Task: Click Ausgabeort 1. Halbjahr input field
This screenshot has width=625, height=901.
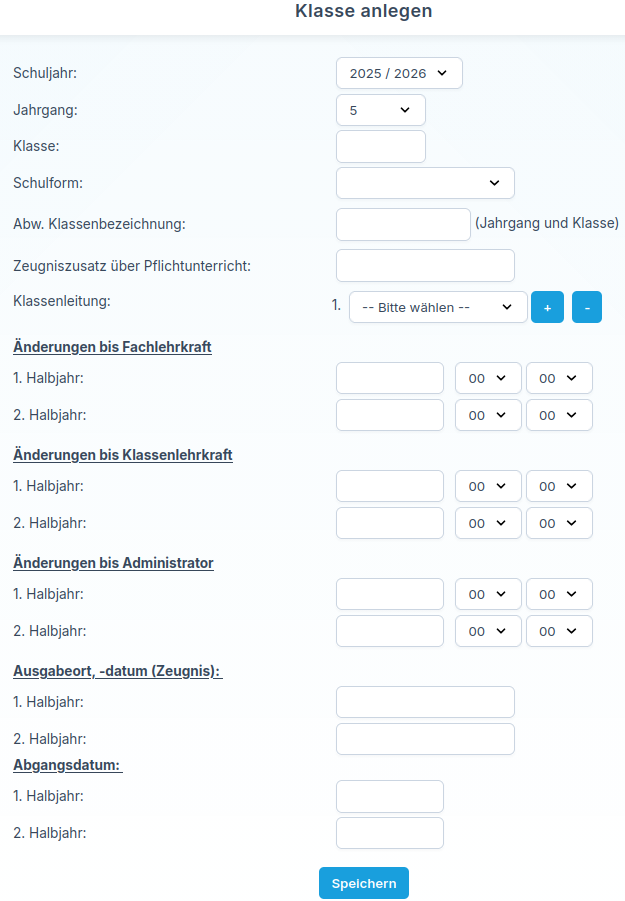Action: [425, 702]
